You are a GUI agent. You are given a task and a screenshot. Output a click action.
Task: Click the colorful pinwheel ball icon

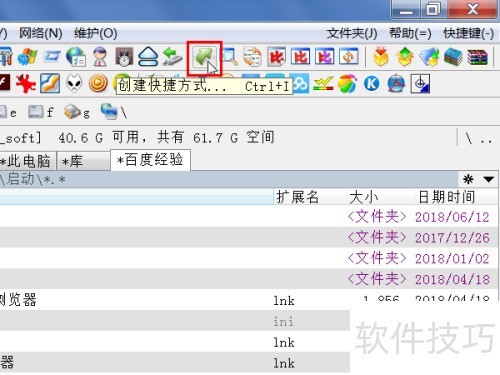[x=347, y=83]
